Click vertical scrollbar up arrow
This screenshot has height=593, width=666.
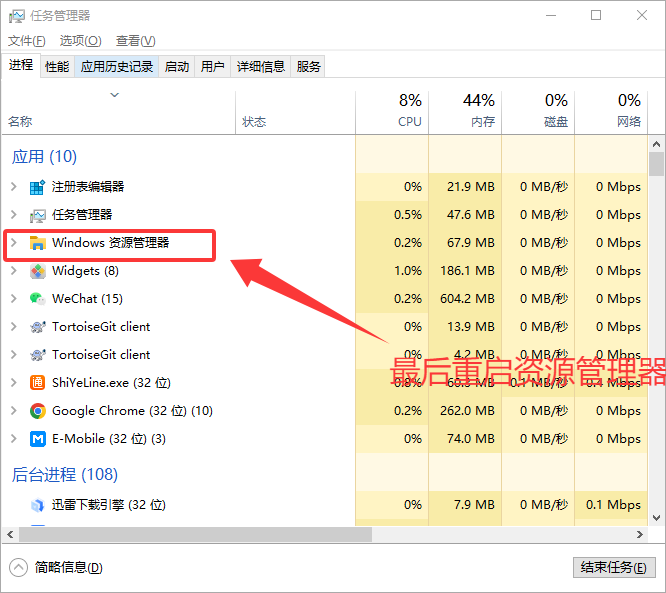click(x=657, y=144)
